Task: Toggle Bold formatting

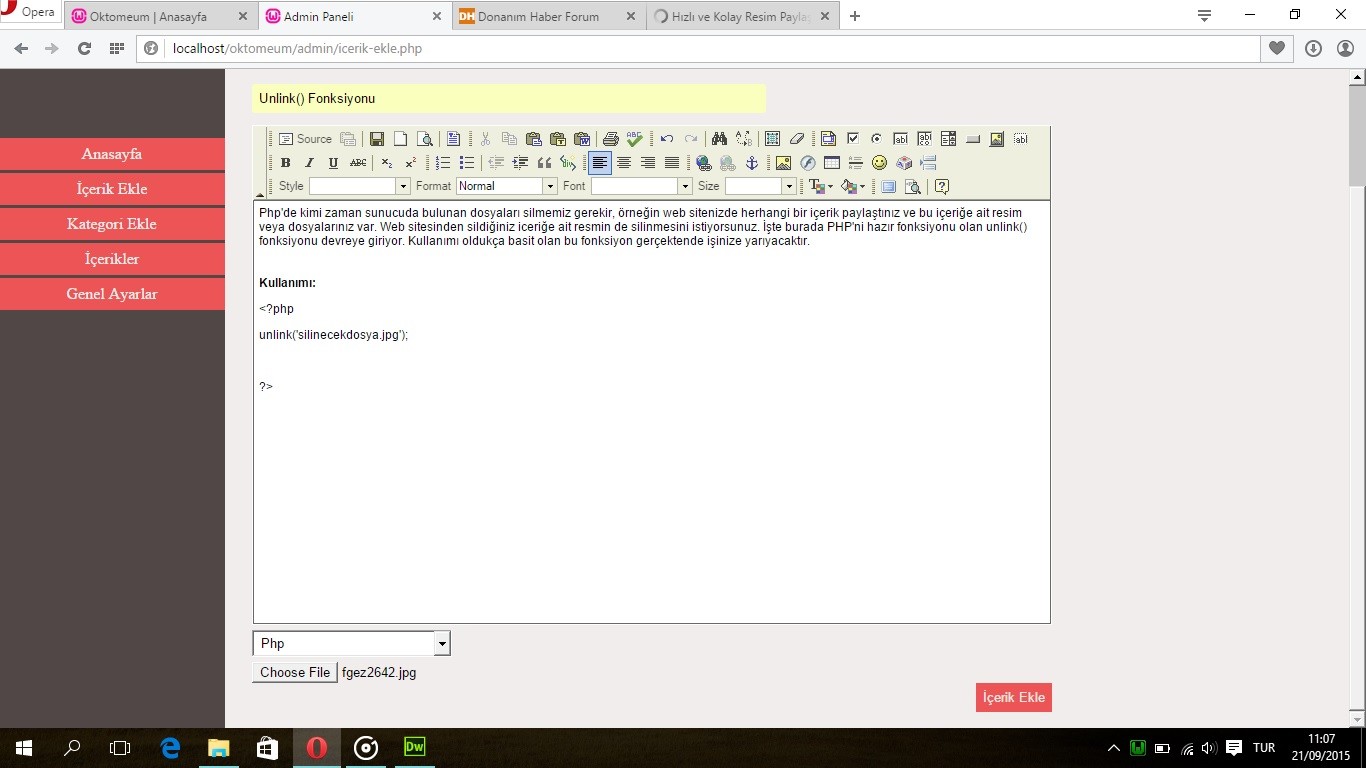Action: click(285, 163)
